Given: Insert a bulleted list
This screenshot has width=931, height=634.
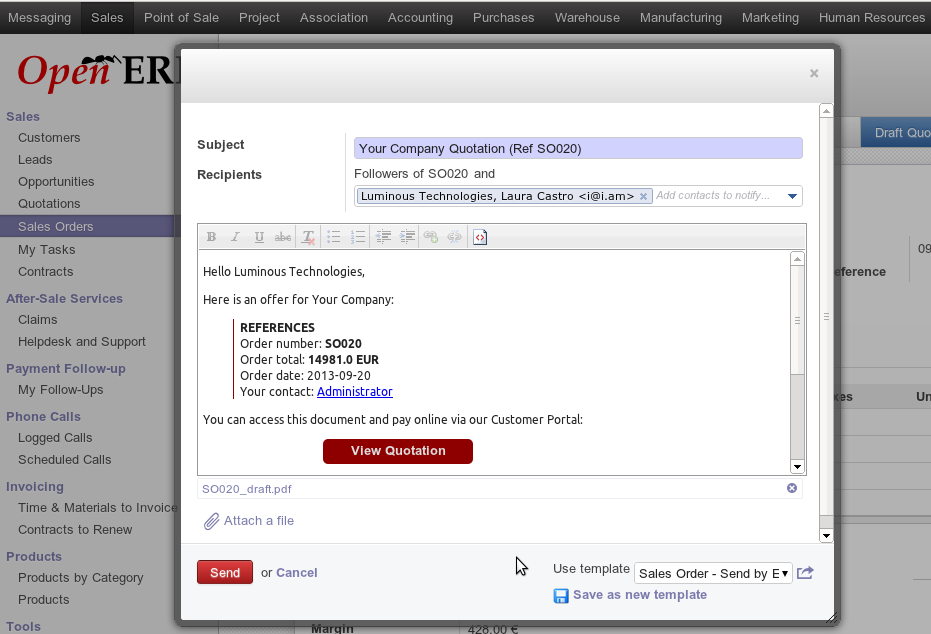Looking at the screenshot, I should pos(334,237).
